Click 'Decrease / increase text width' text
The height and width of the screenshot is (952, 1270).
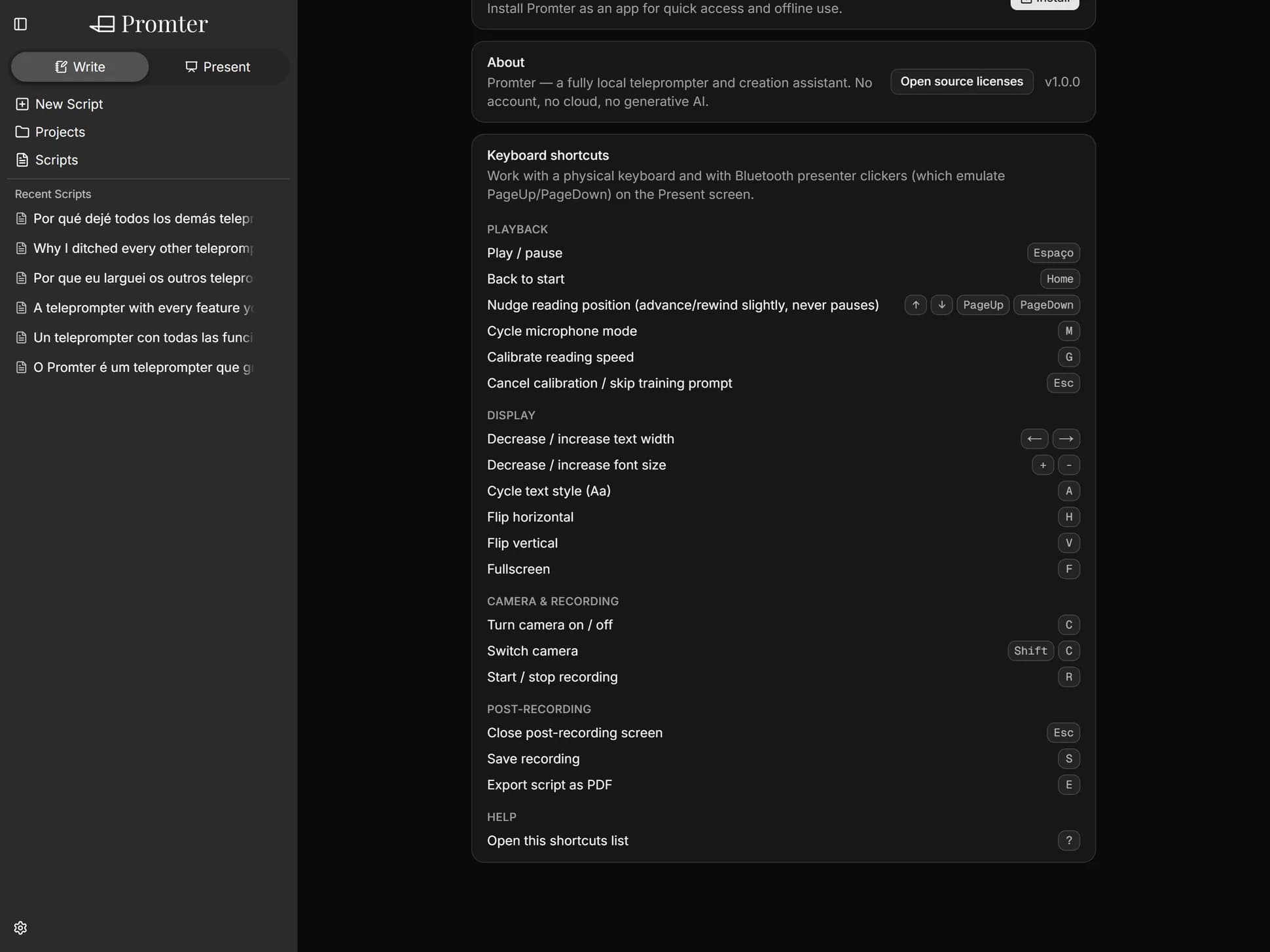[x=581, y=439]
